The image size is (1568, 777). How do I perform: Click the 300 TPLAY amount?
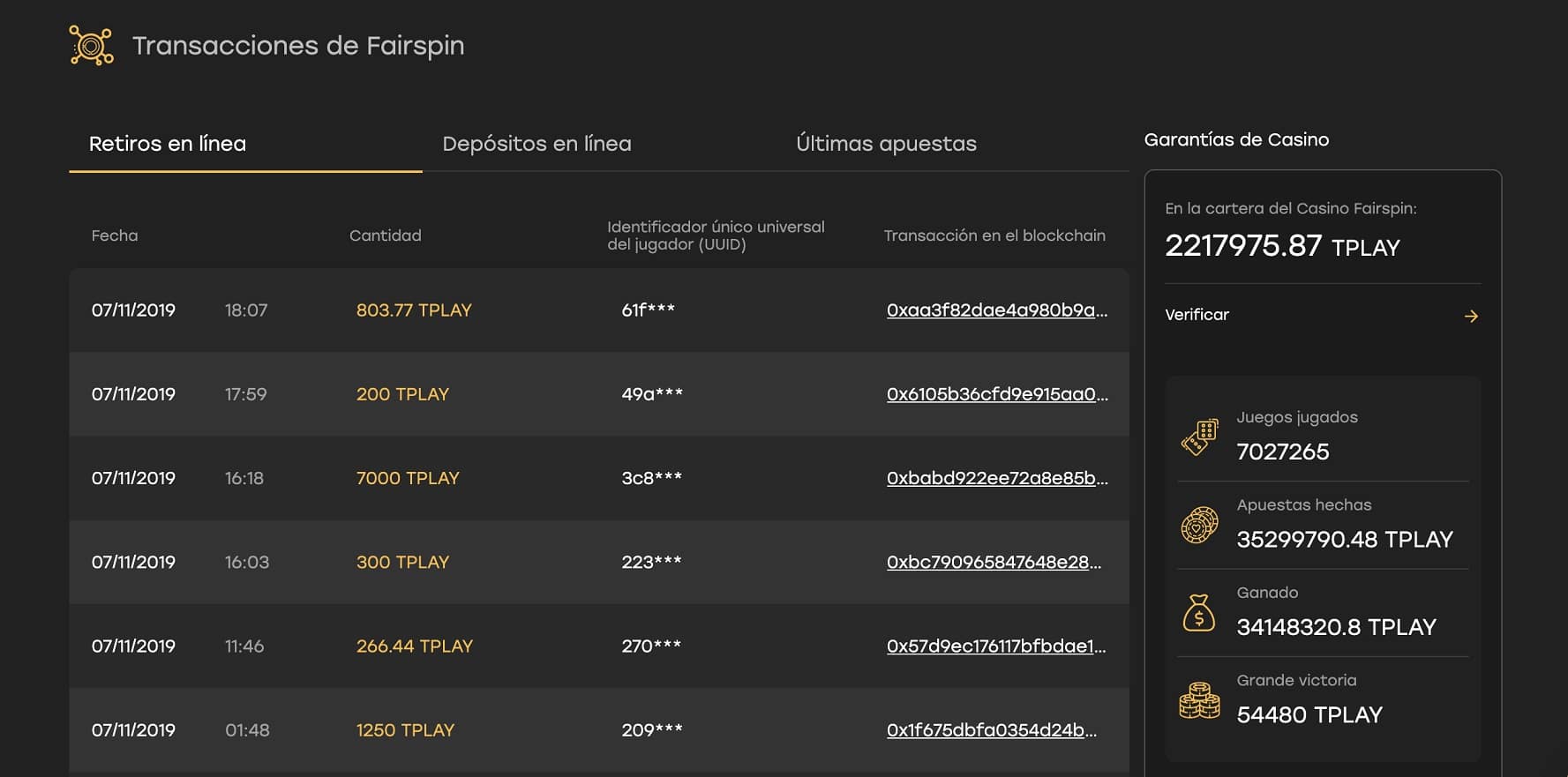(x=402, y=562)
